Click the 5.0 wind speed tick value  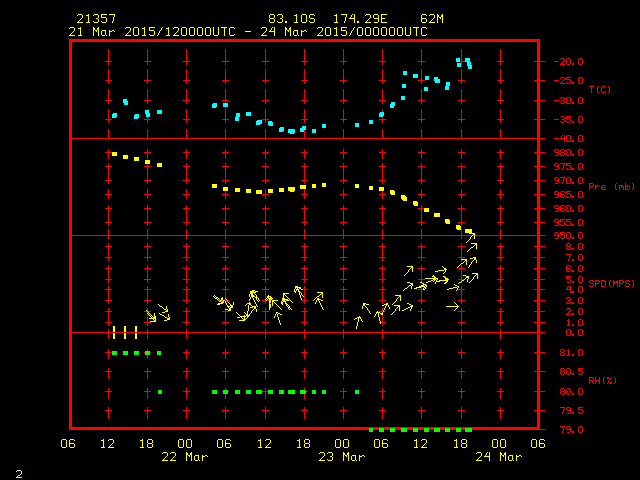point(574,280)
